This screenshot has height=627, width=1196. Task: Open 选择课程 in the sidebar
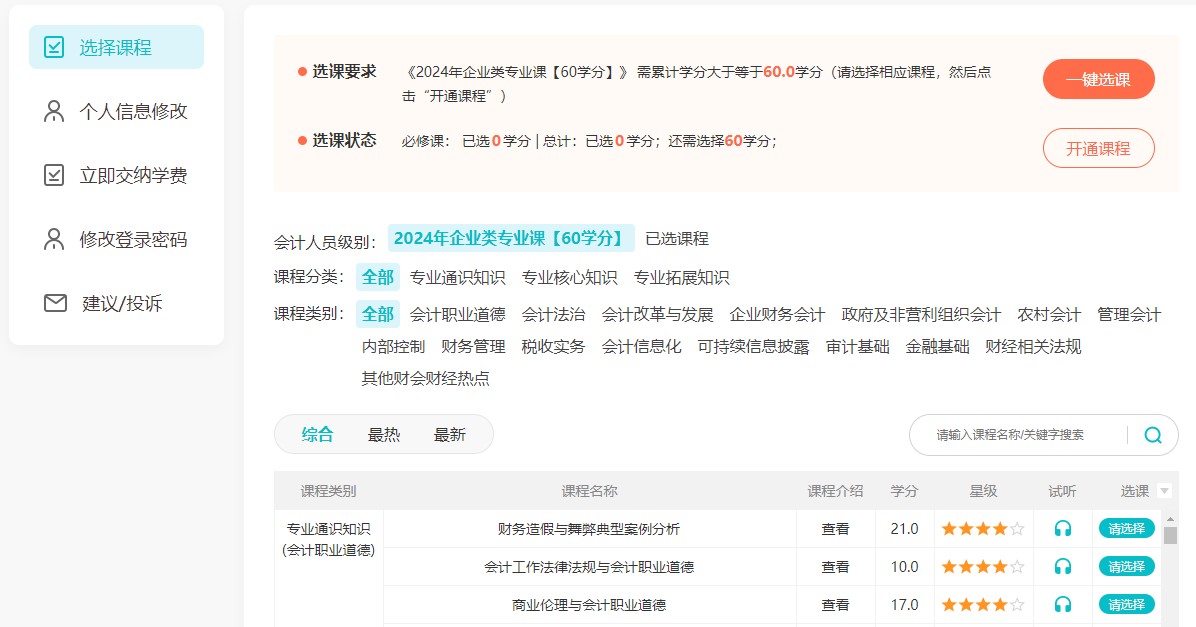pos(116,47)
